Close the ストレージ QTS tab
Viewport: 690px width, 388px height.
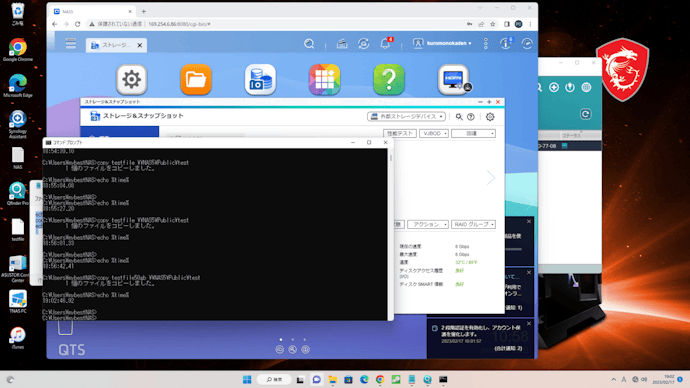tap(139, 45)
